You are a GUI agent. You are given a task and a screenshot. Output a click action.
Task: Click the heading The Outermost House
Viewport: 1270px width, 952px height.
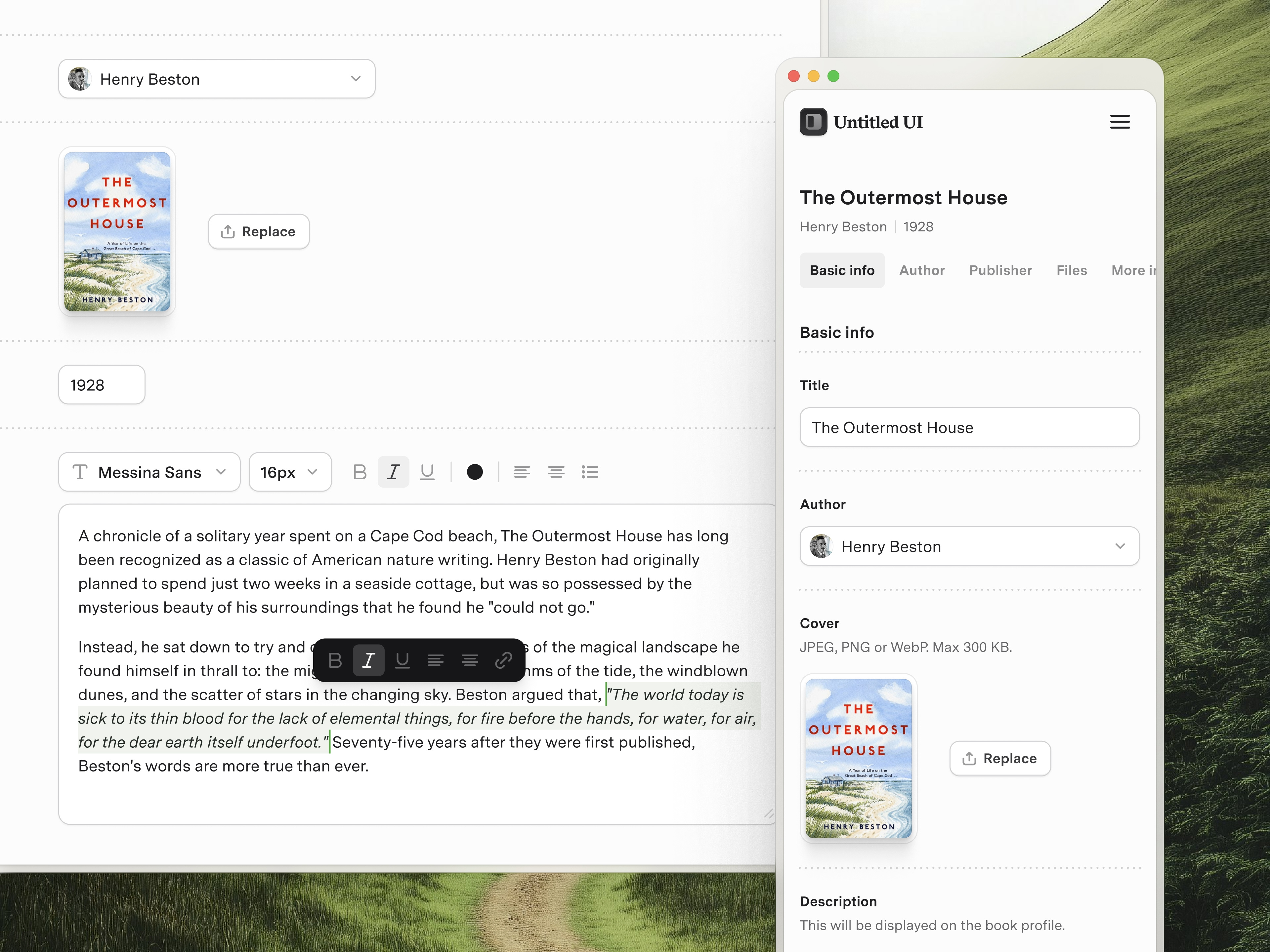coord(903,197)
